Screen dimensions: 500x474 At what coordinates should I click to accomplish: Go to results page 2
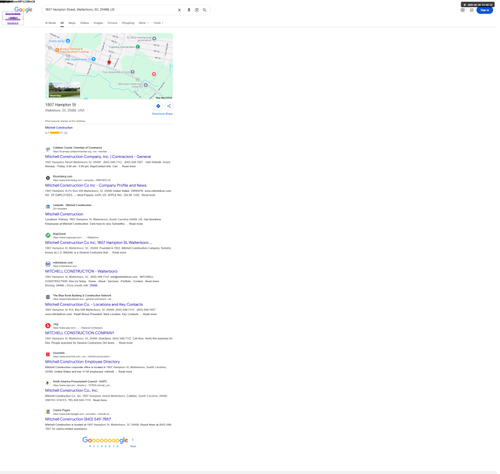(x=94, y=446)
